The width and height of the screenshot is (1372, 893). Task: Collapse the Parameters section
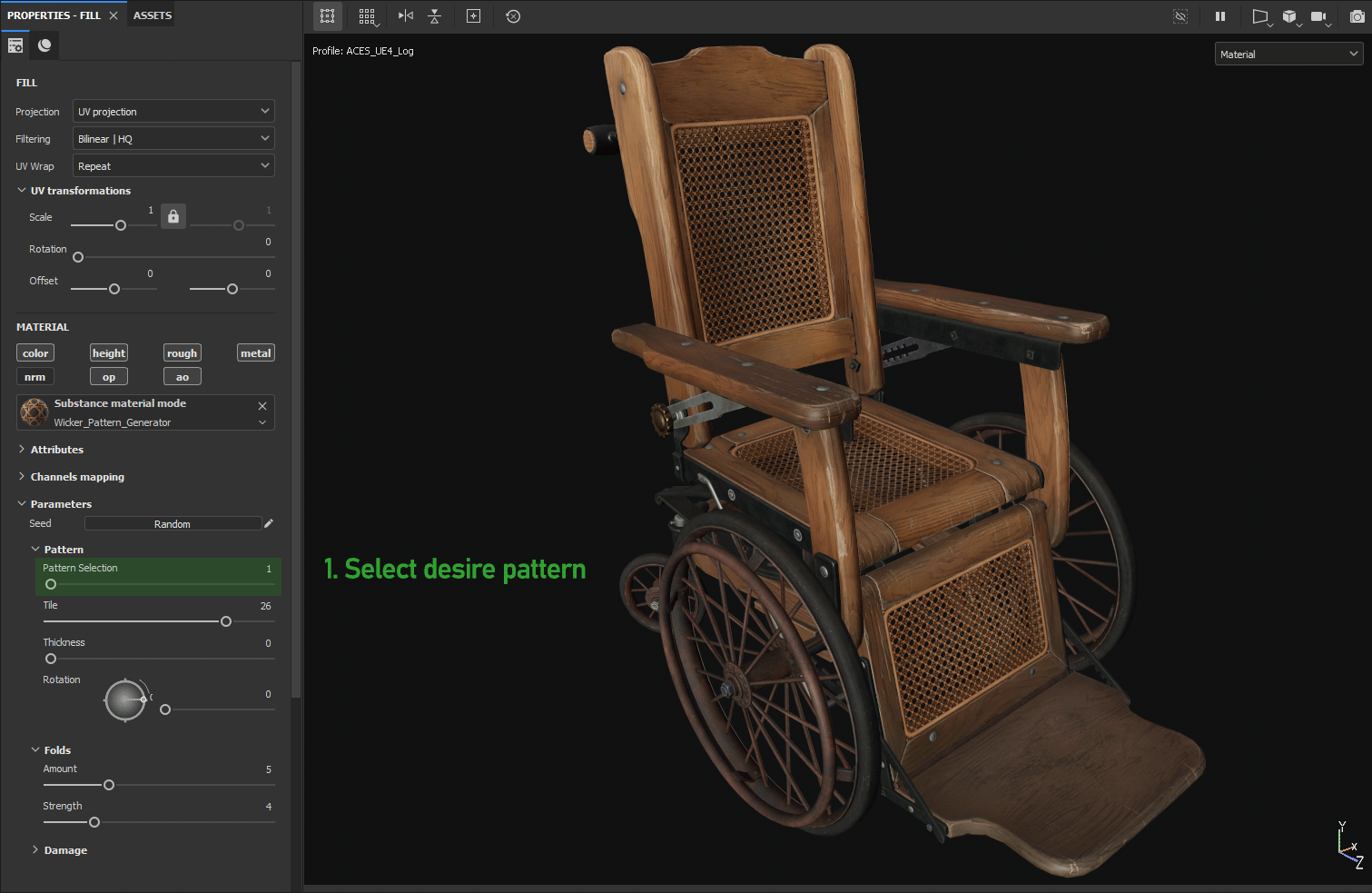pyautogui.click(x=22, y=504)
